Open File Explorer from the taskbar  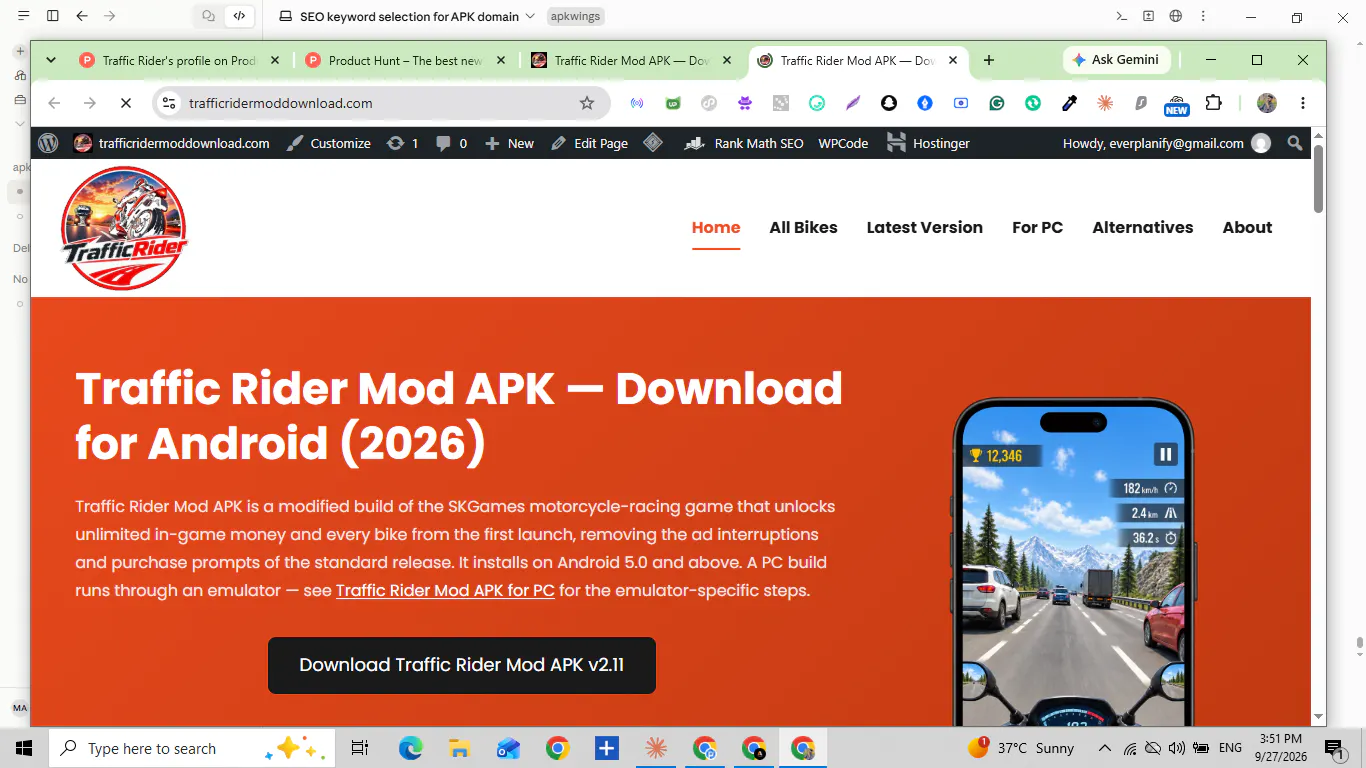459,748
